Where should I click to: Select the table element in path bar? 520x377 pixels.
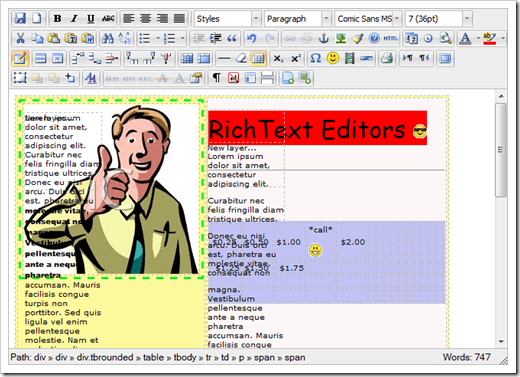tap(153, 357)
